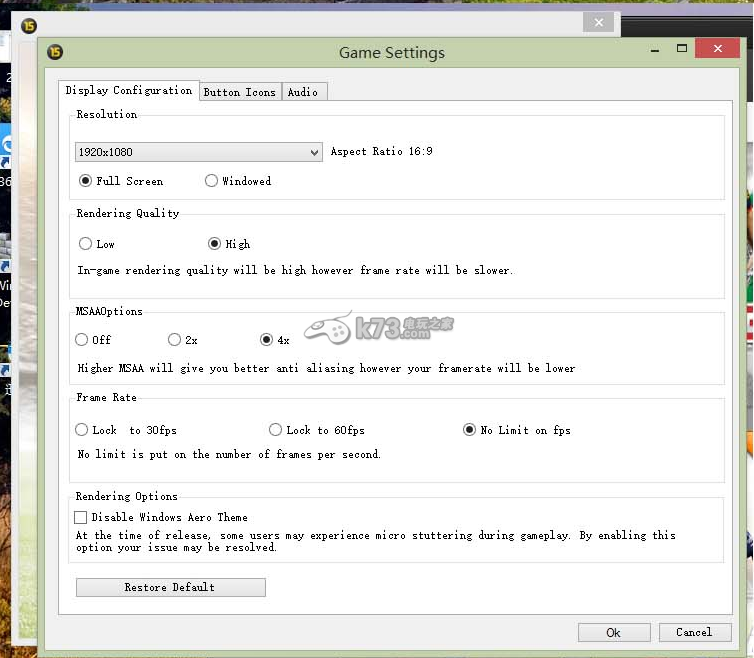
Task: Select the Full Screen radio button
Action: [86, 181]
